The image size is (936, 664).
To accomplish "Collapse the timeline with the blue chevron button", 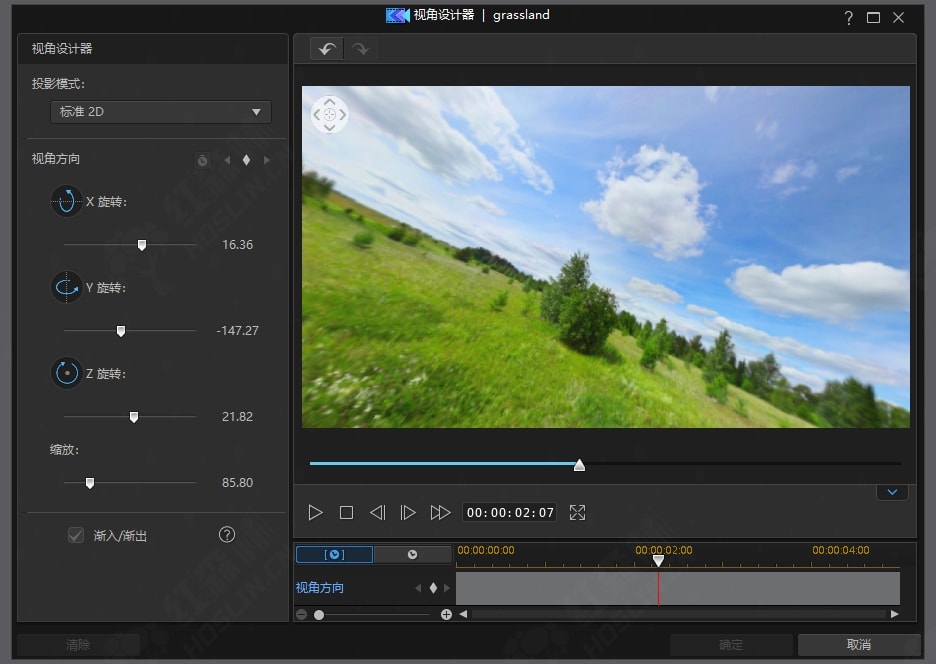I will (892, 492).
